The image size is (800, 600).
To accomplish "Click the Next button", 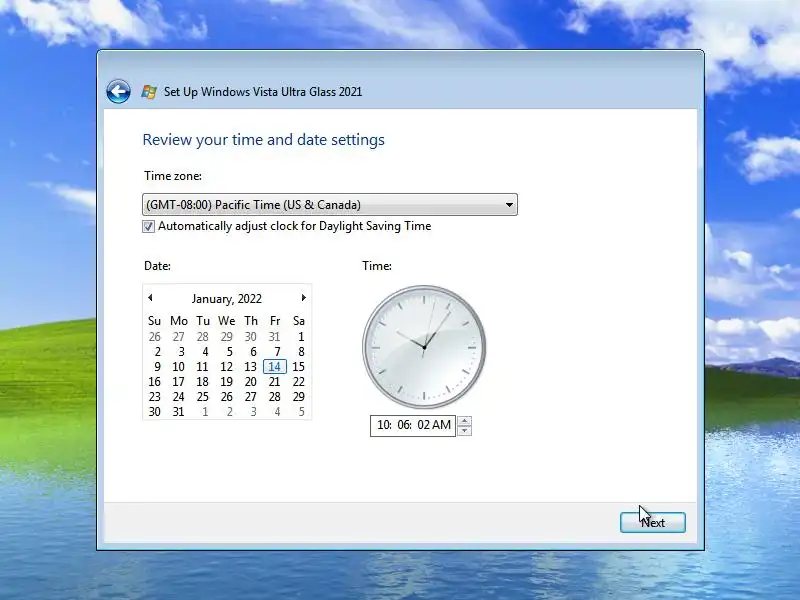I will coord(653,522).
